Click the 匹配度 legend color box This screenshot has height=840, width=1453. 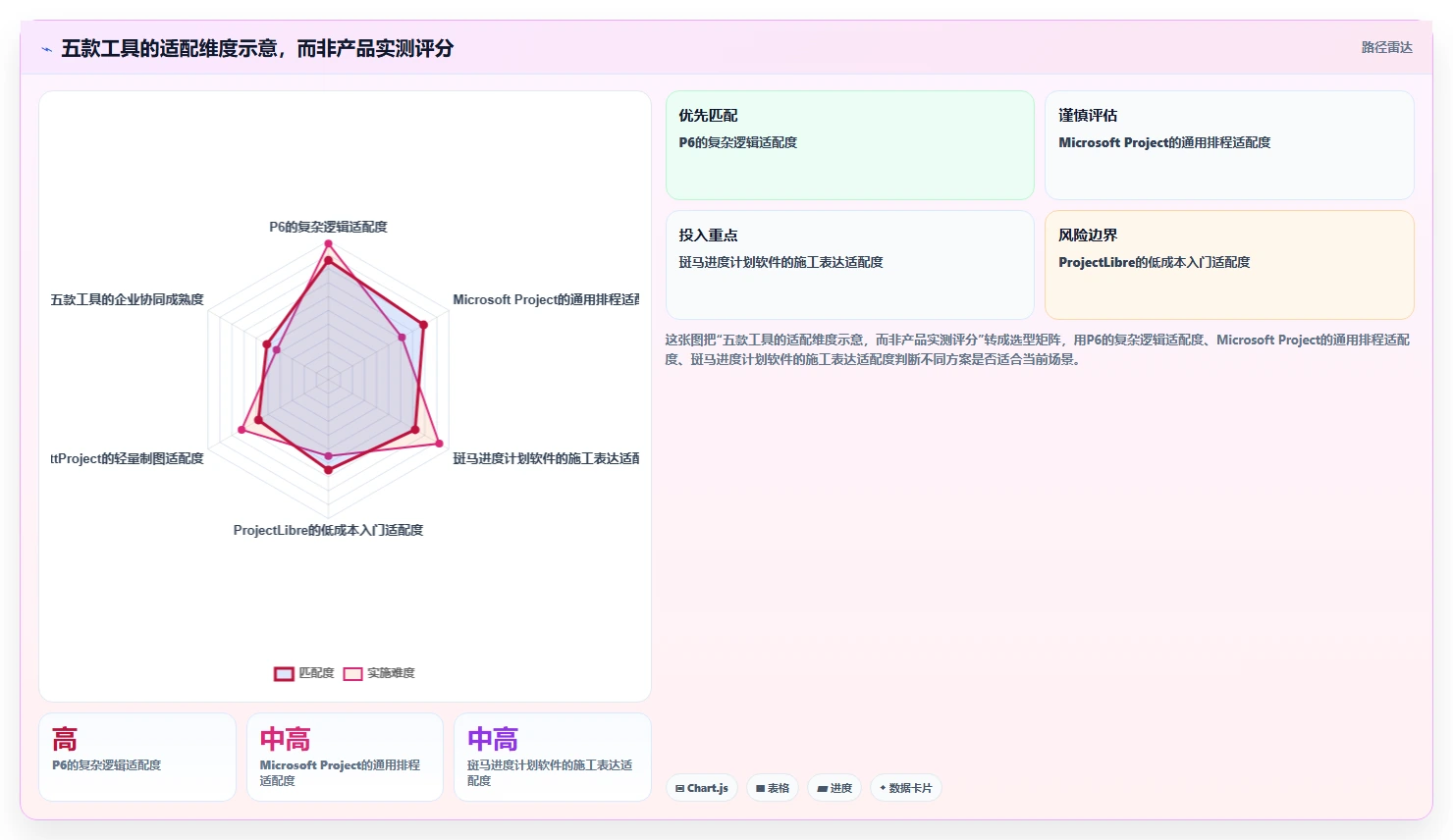(x=284, y=673)
